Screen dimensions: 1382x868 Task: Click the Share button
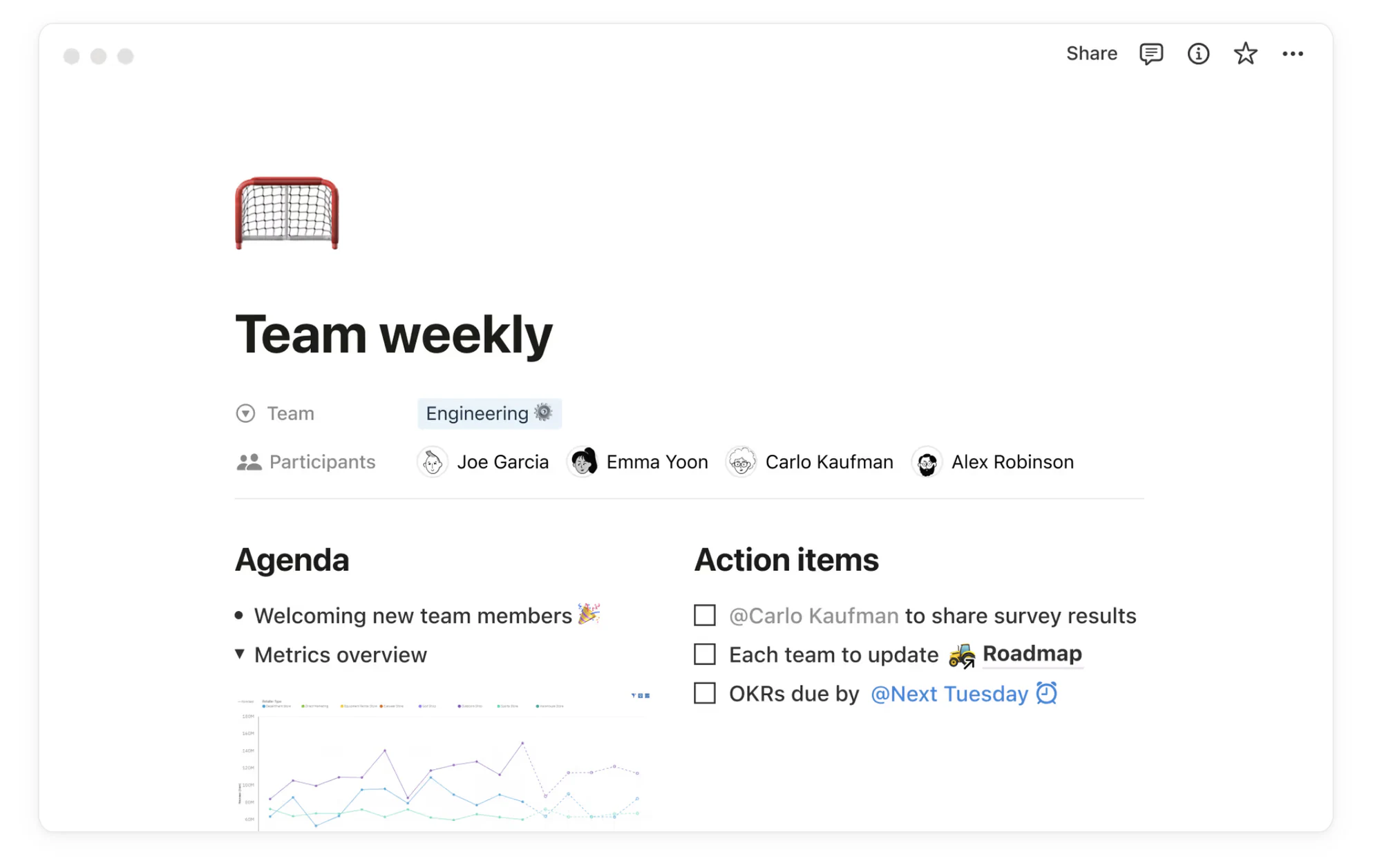coord(1091,53)
